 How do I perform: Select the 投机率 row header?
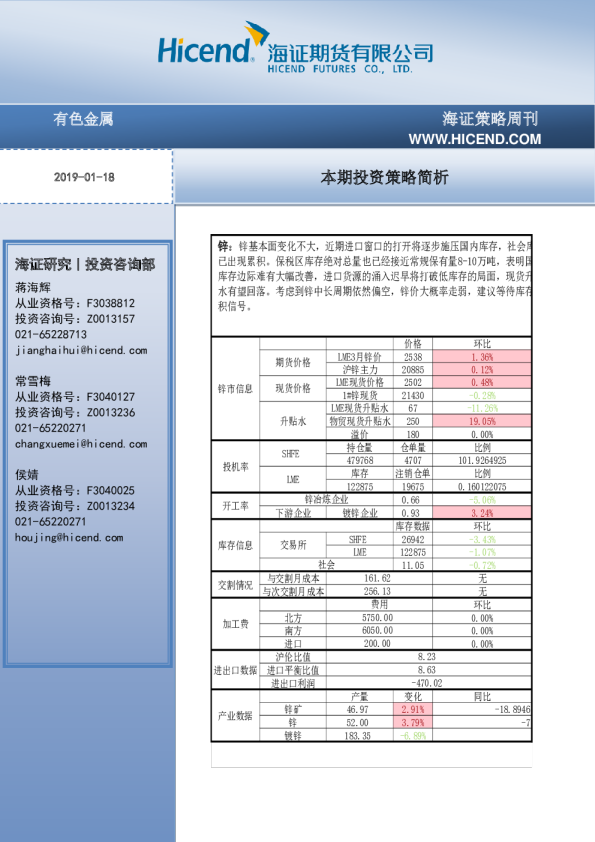coord(235,467)
